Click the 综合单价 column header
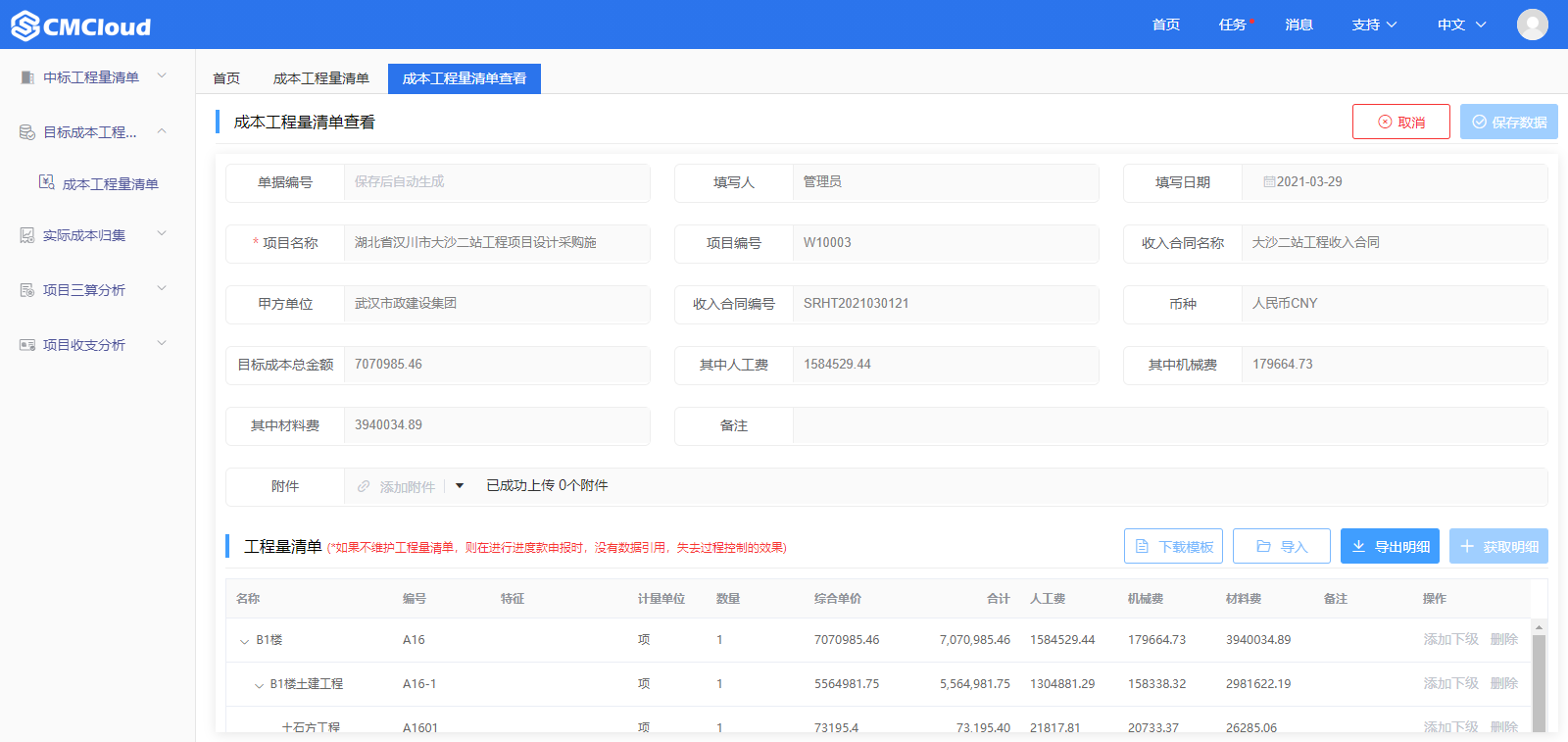 pyautogui.click(x=838, y=598)
